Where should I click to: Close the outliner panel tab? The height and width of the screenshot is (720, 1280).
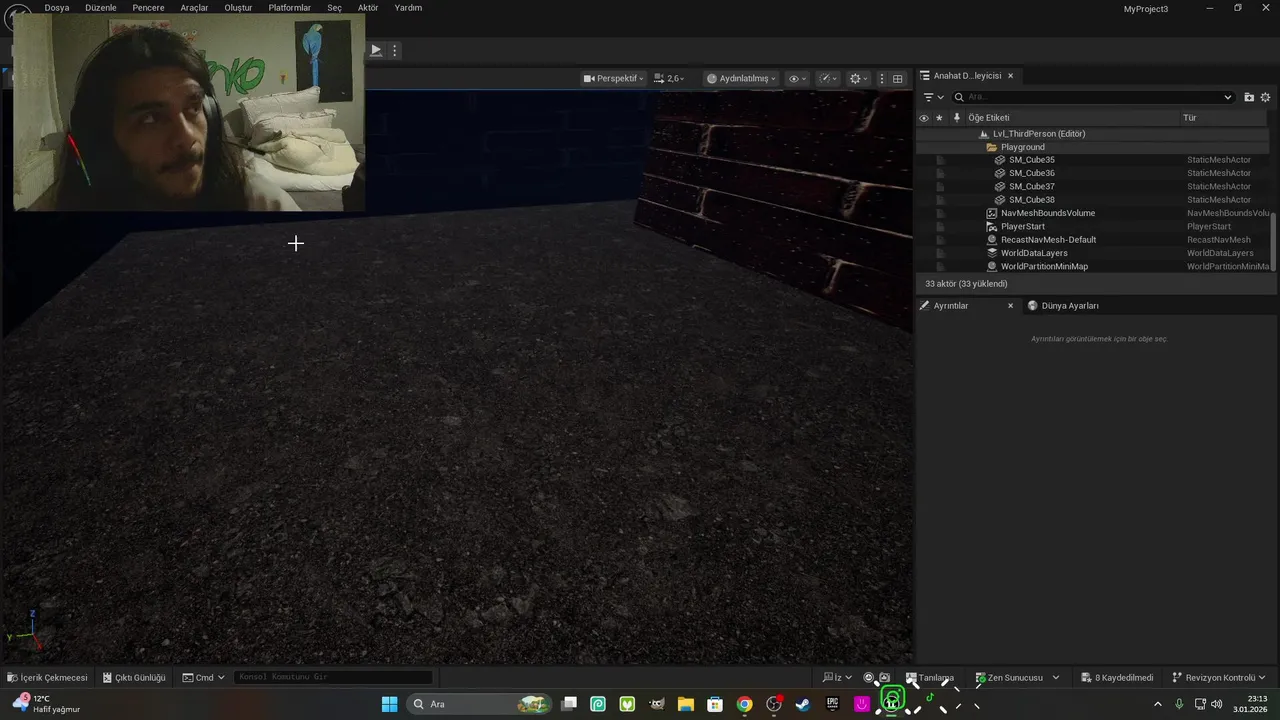coord(1010,76)
